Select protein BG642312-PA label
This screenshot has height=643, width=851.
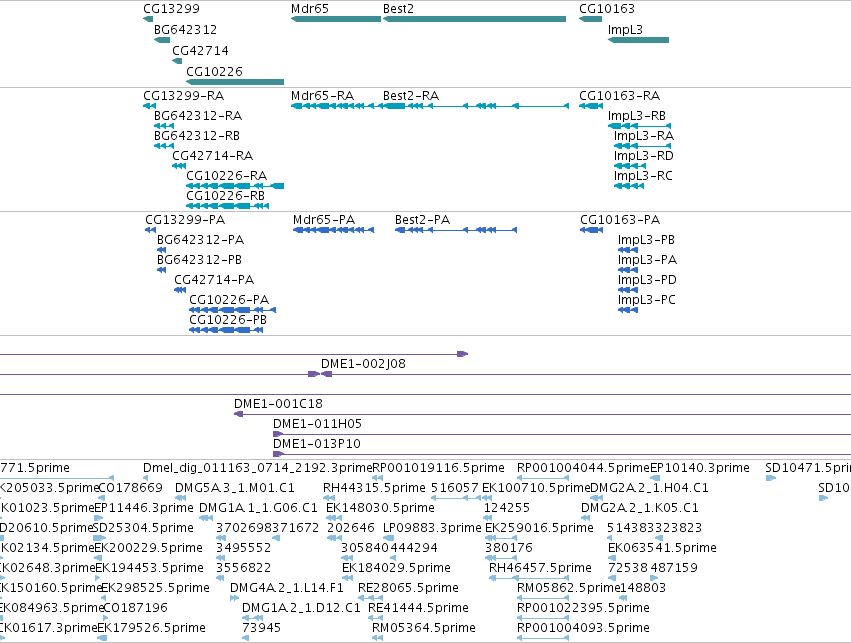pos(200,240)
